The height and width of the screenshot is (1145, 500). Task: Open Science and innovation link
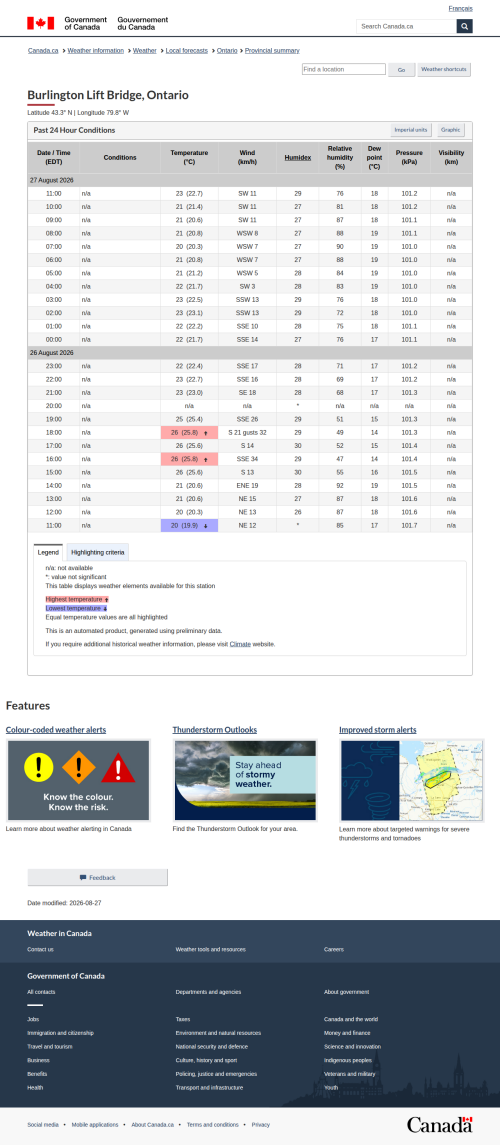[352, 1046]
